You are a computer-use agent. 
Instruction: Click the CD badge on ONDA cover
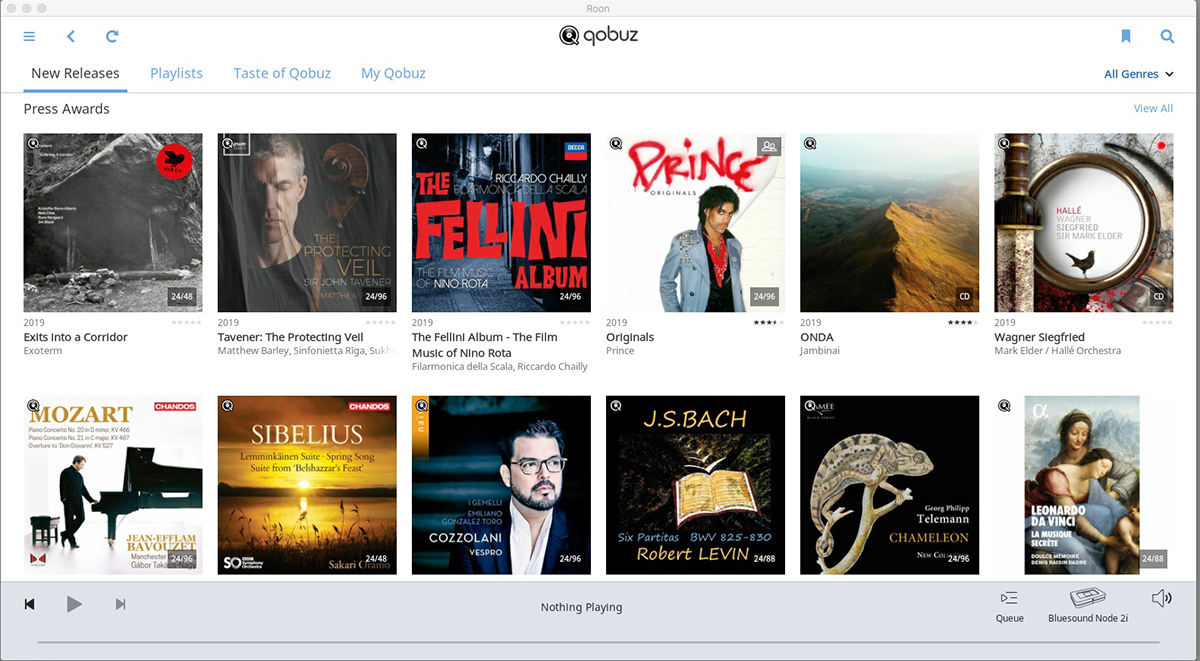coord(964,296)
